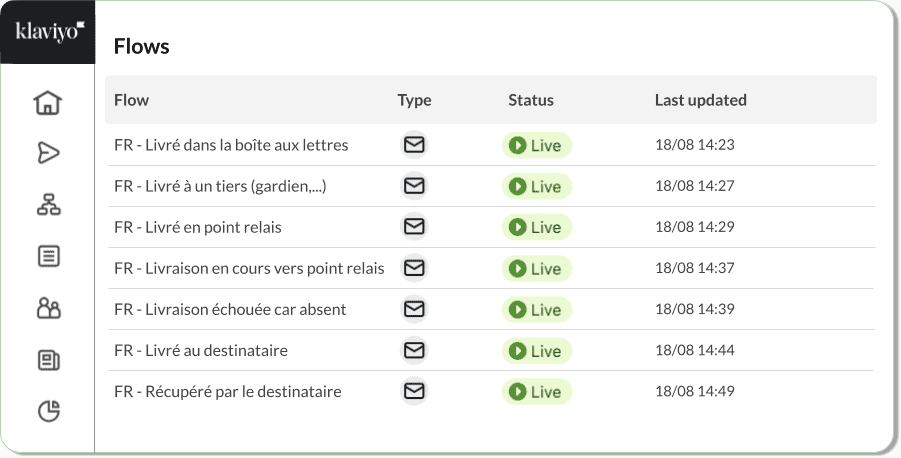Open the content newspaper icon in sidebar
The image size is (901, 458).
point(48,360)
